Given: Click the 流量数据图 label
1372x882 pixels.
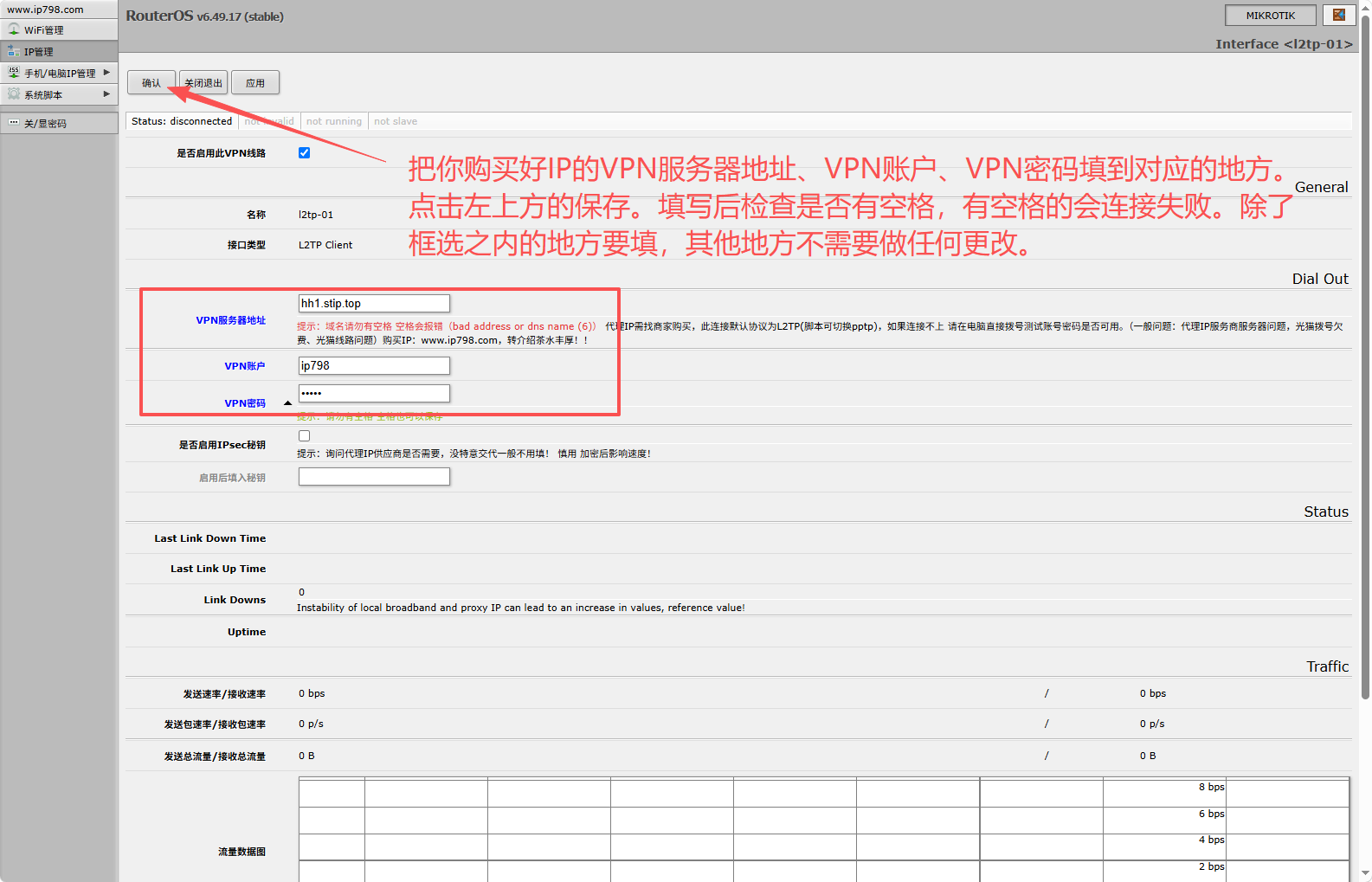Looking at the screenshot, I should tap(242, 852).
